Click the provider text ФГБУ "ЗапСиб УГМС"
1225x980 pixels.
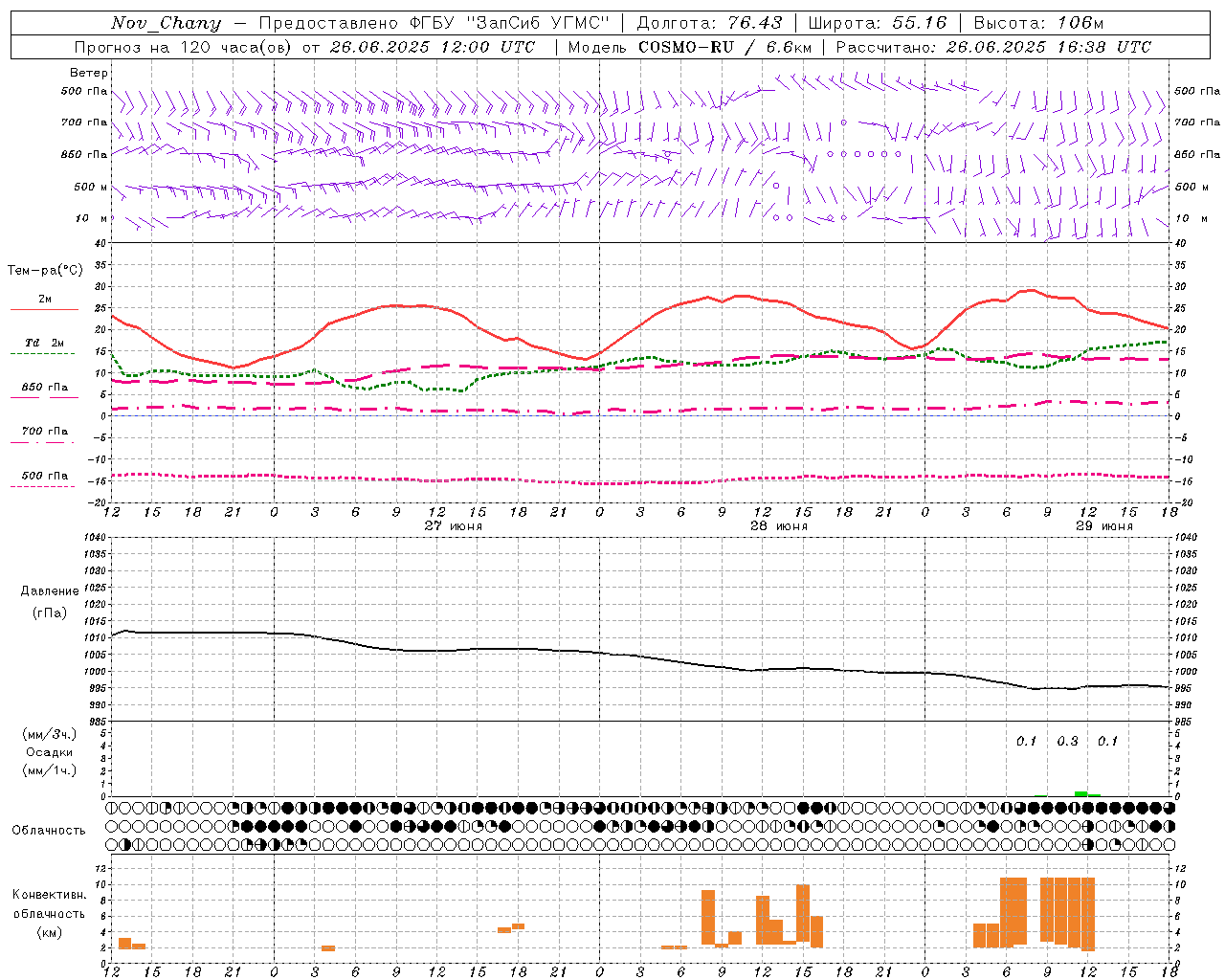coord(510,23)
